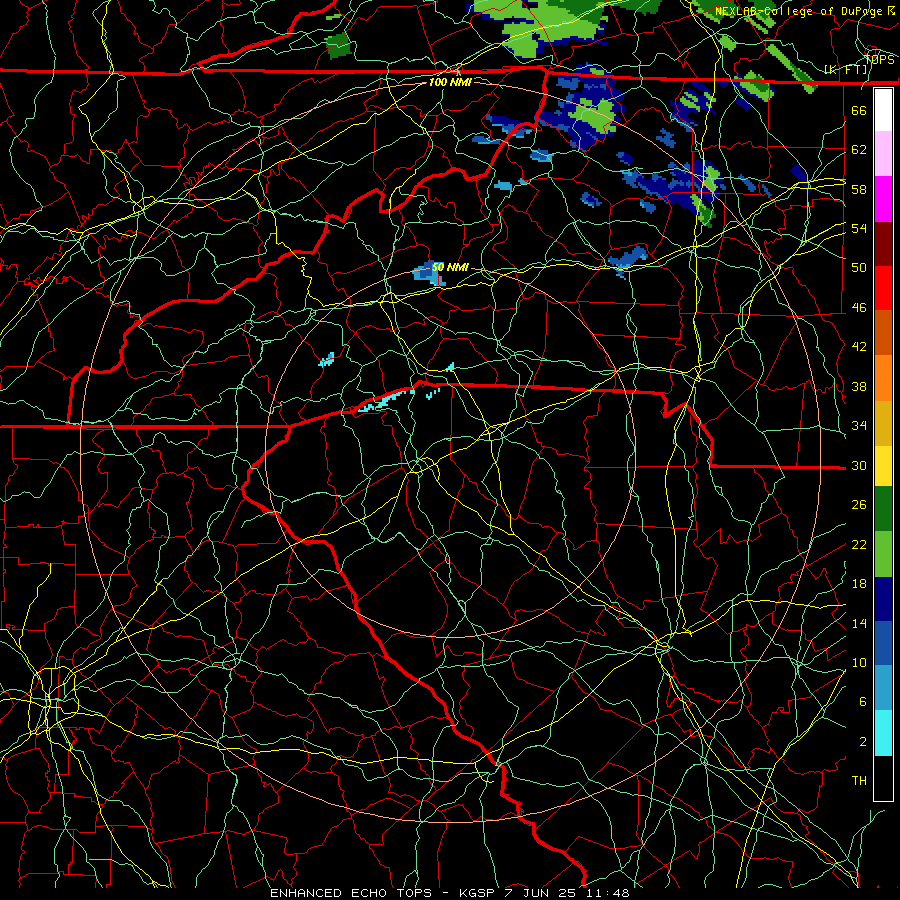Click the navy blue legend swatch
This screenshot has height=900, width=900.
(x=883, y=599)
